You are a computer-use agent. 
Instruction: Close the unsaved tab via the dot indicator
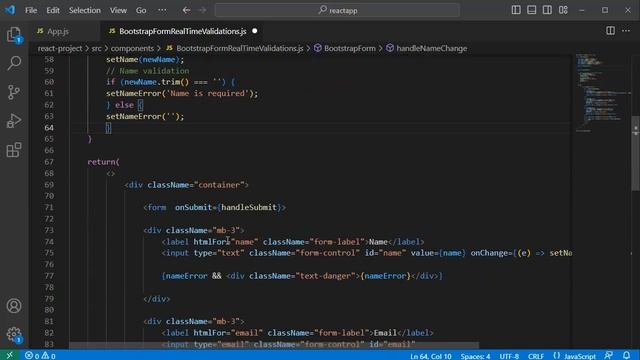click(x=255, y=31)
